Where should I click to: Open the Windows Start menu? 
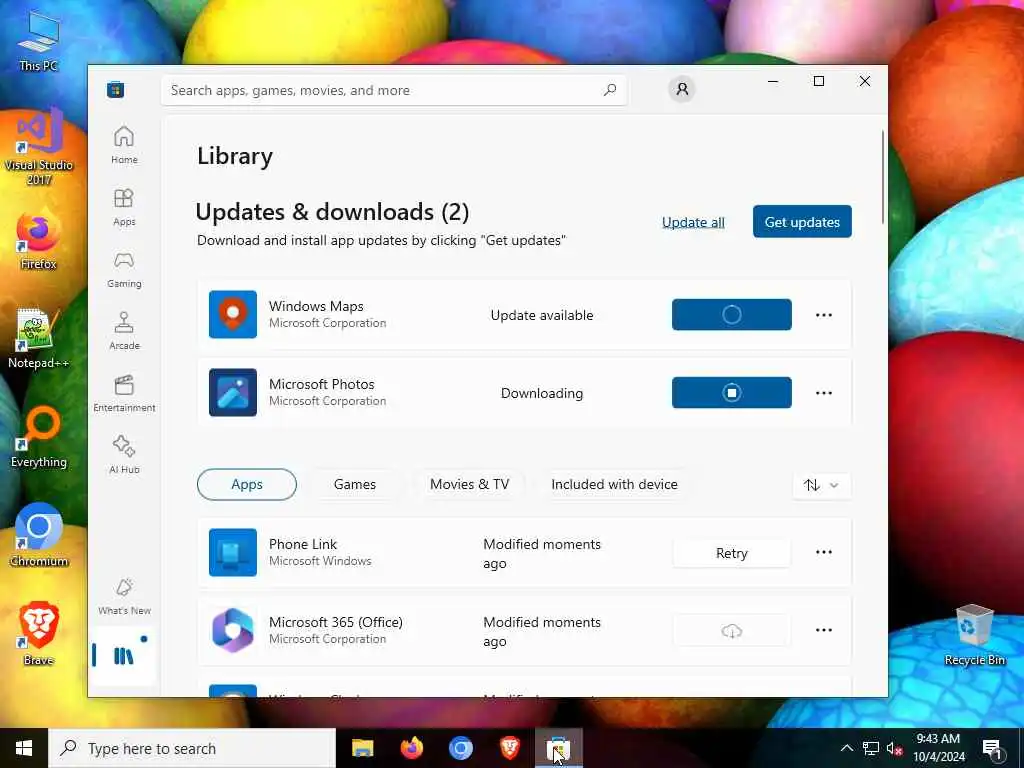point(24,748)
